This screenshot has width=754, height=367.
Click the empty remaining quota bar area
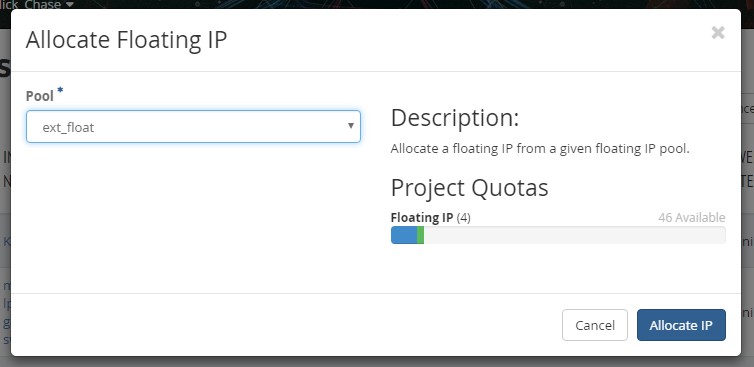click(575, 235)
